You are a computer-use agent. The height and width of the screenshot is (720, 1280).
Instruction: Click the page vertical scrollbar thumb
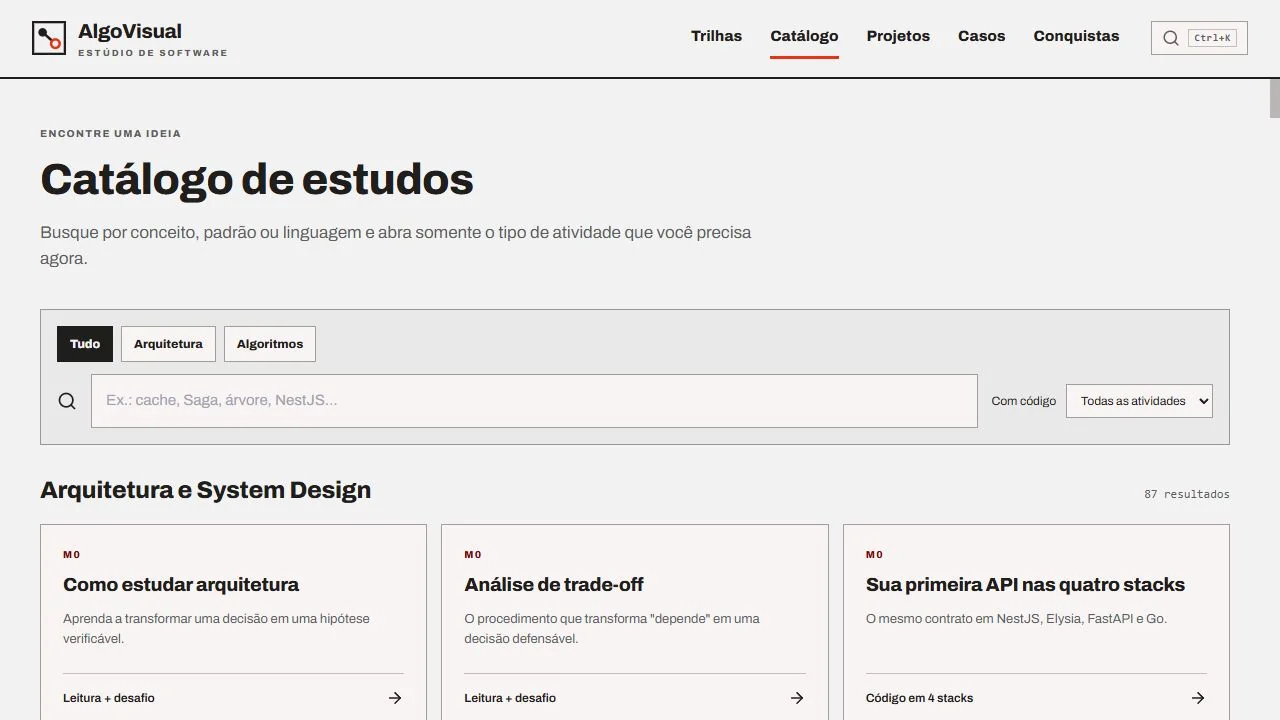(x=1275, y=97)
